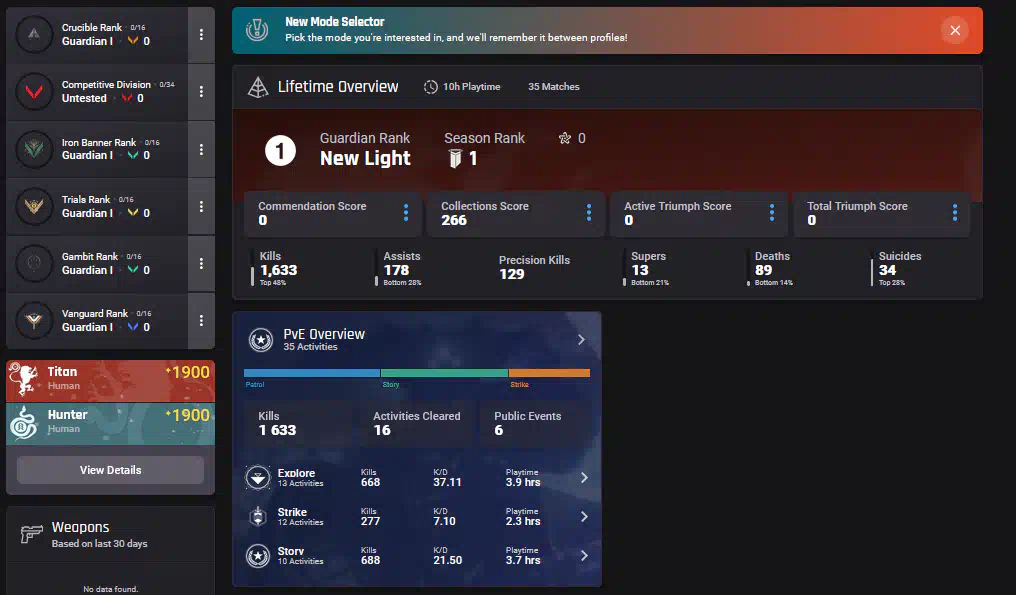The height and width of the screenshot is (595, 1016).
Task: Click the 35 Matches text
Action: 553,87
